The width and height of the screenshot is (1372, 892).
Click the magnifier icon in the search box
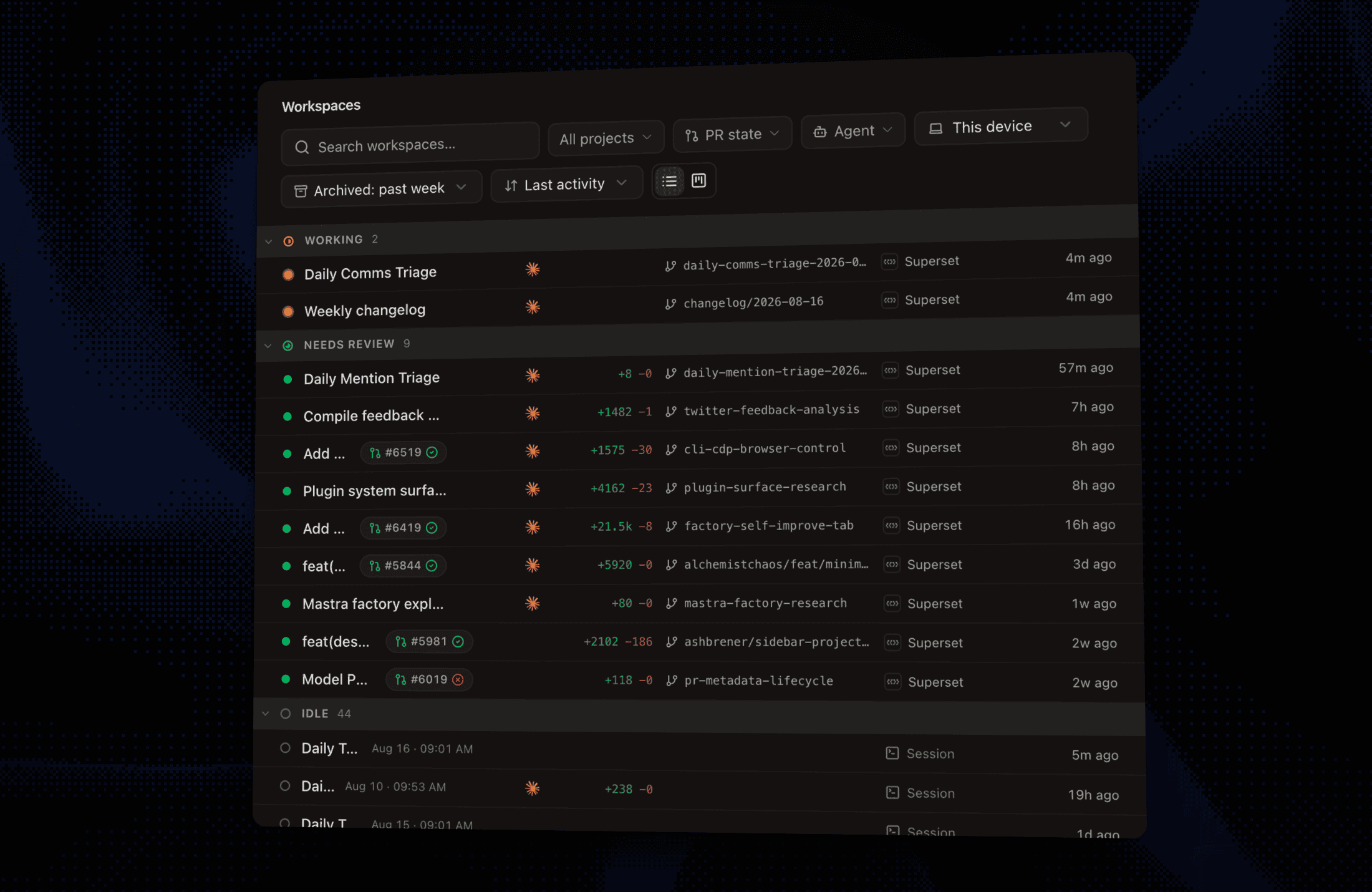point(302,147)
